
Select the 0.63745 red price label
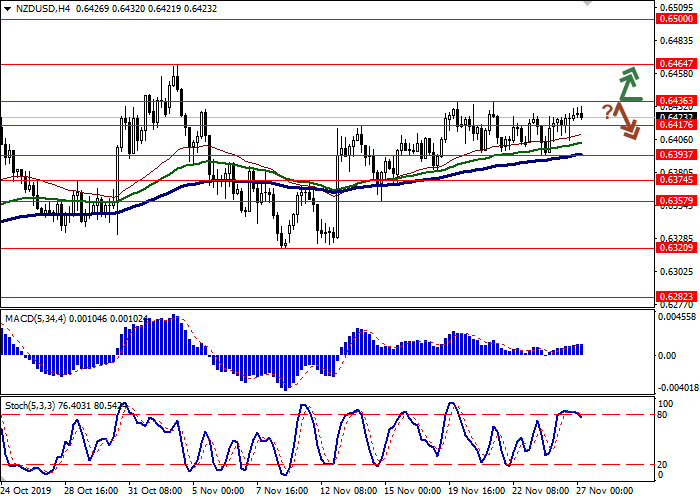(675, 181)
